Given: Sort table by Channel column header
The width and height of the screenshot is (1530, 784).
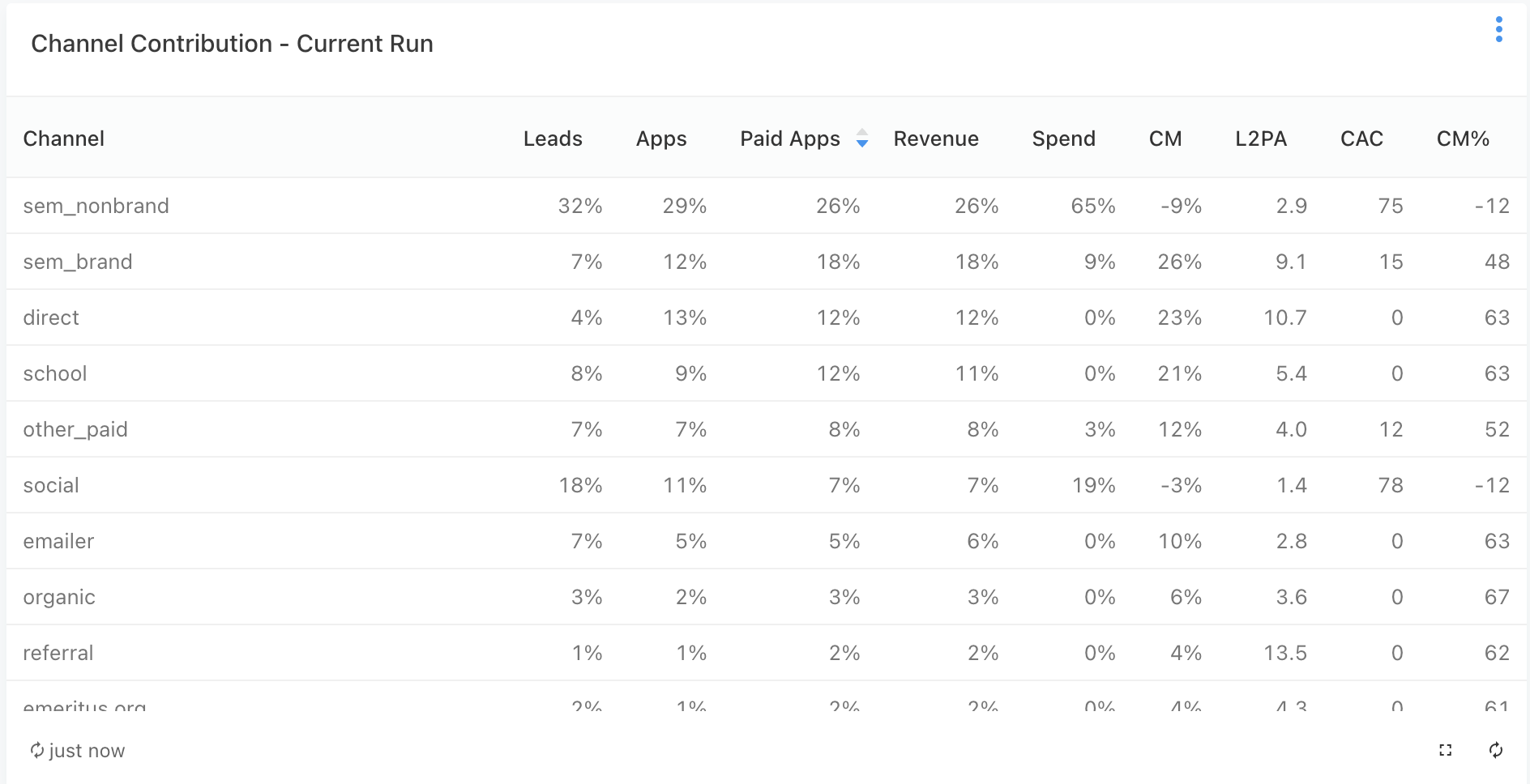Looking at the screenshot, I should click(x=64, y=138).
